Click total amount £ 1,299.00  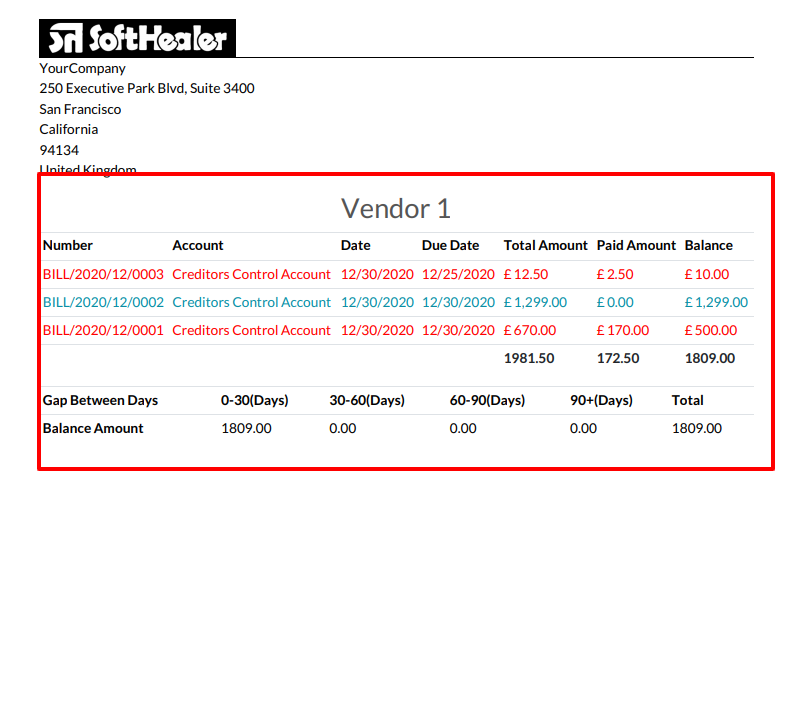click(536, 302)
